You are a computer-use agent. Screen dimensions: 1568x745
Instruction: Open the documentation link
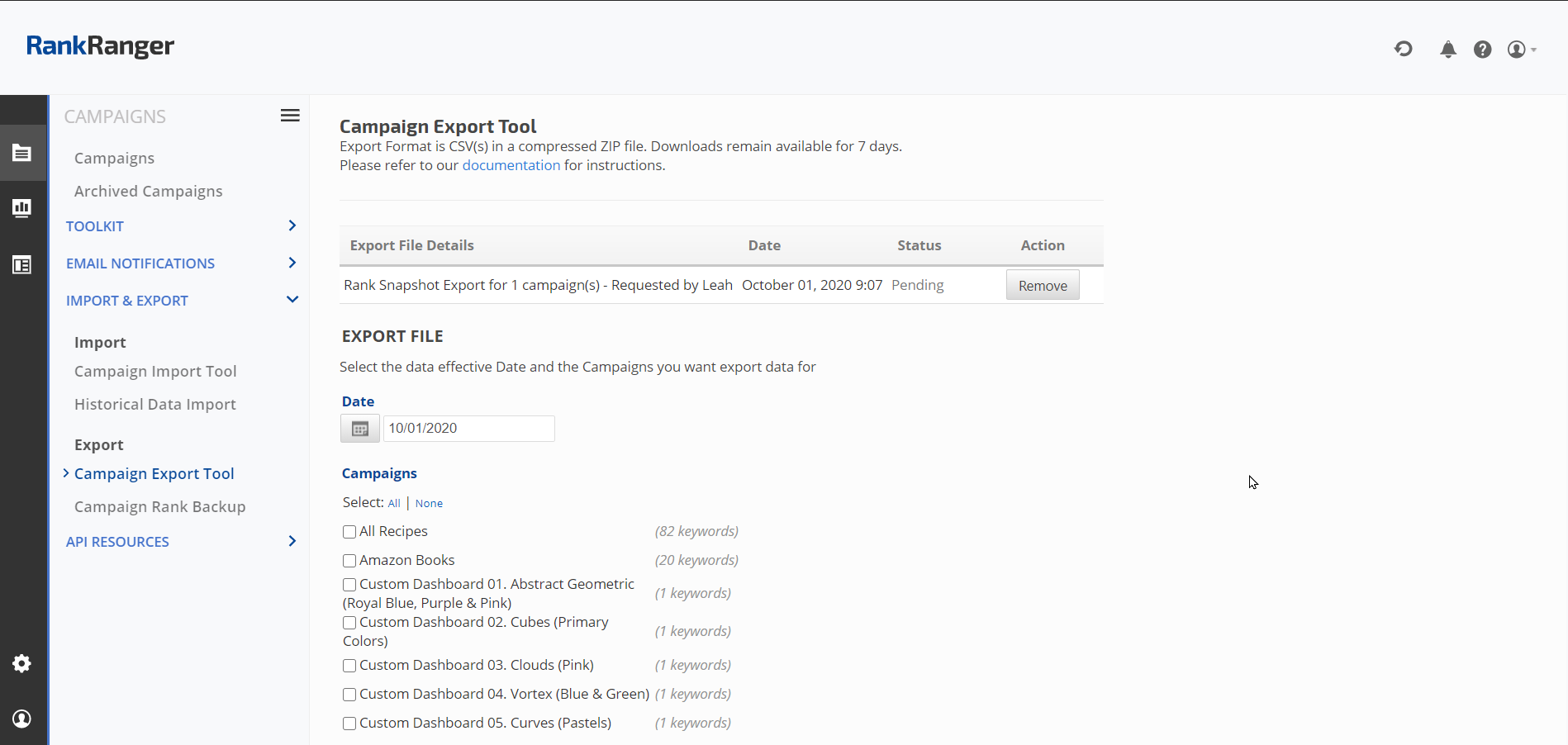(x=511, y=165)
